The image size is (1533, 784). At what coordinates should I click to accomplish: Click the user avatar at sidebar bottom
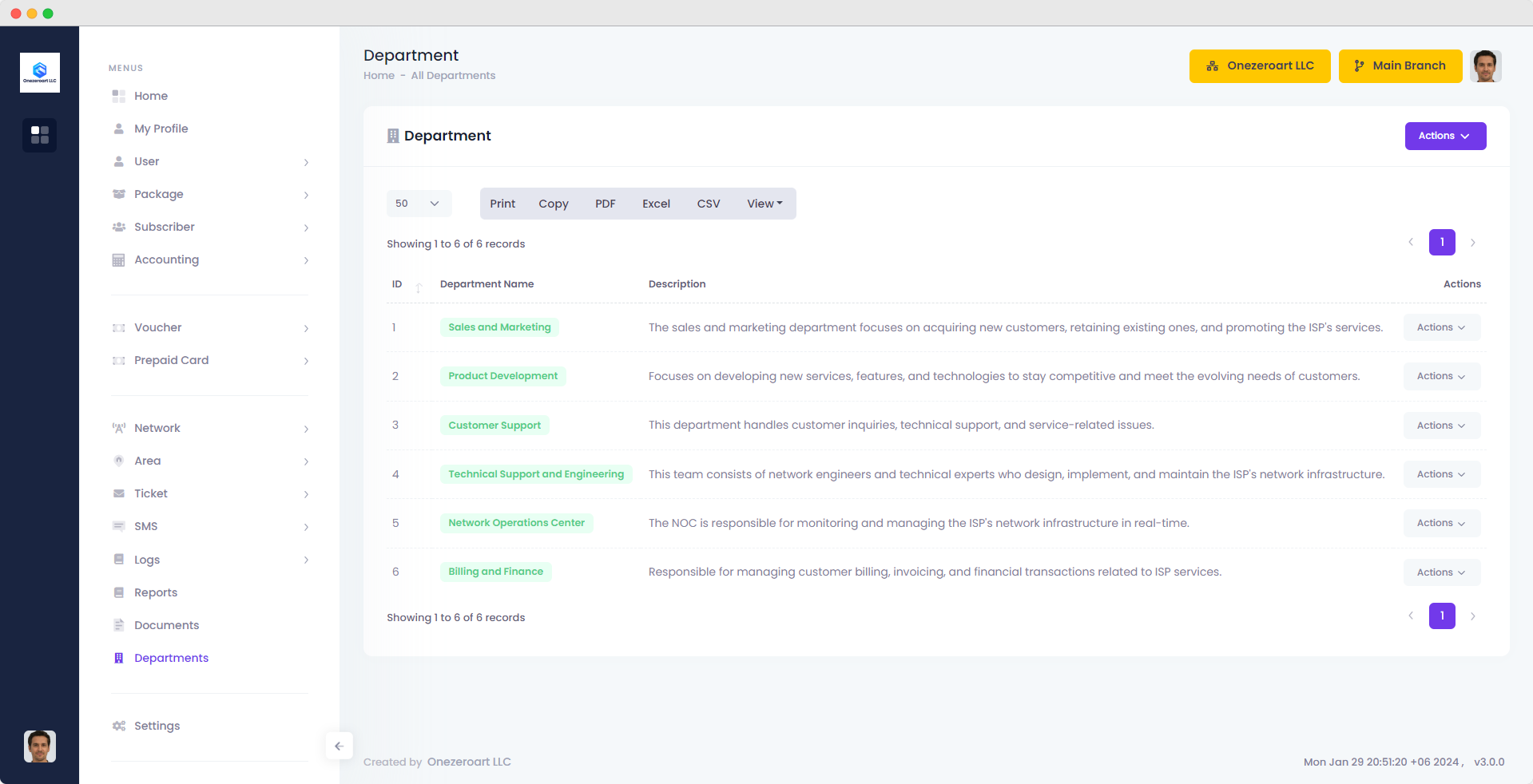(40, 746)
